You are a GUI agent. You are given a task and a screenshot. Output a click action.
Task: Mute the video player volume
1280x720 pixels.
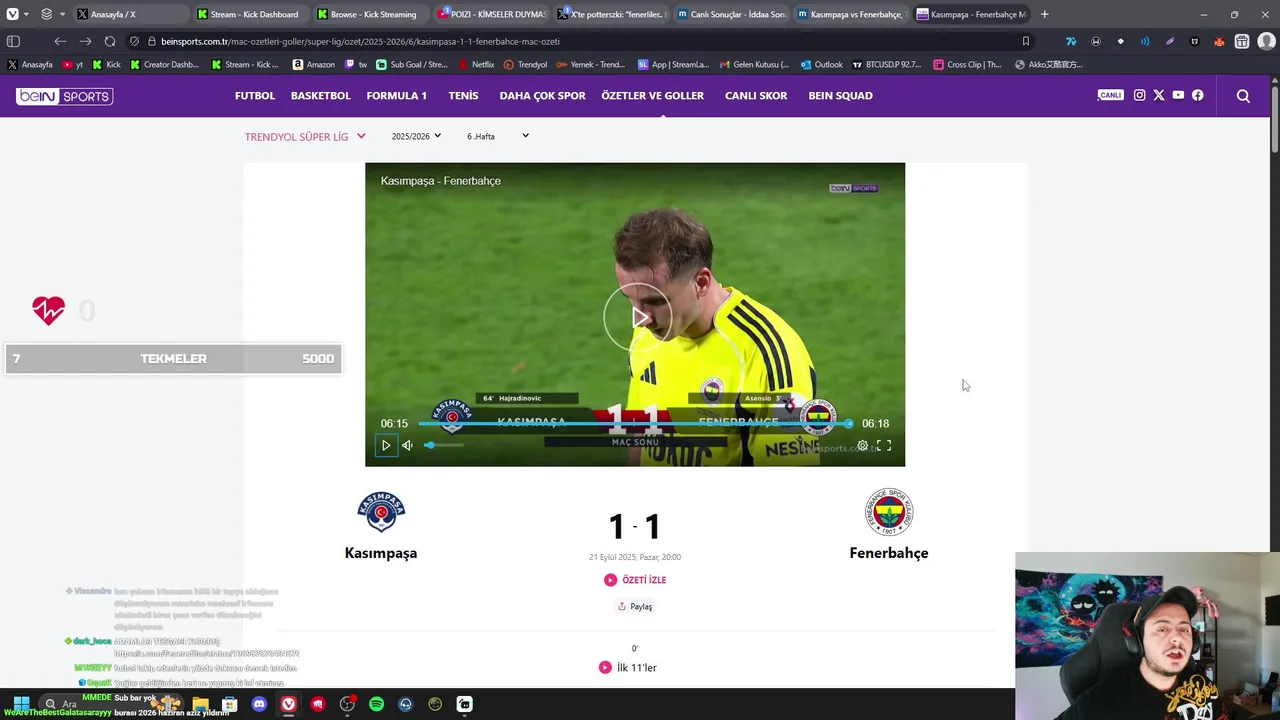407,446
